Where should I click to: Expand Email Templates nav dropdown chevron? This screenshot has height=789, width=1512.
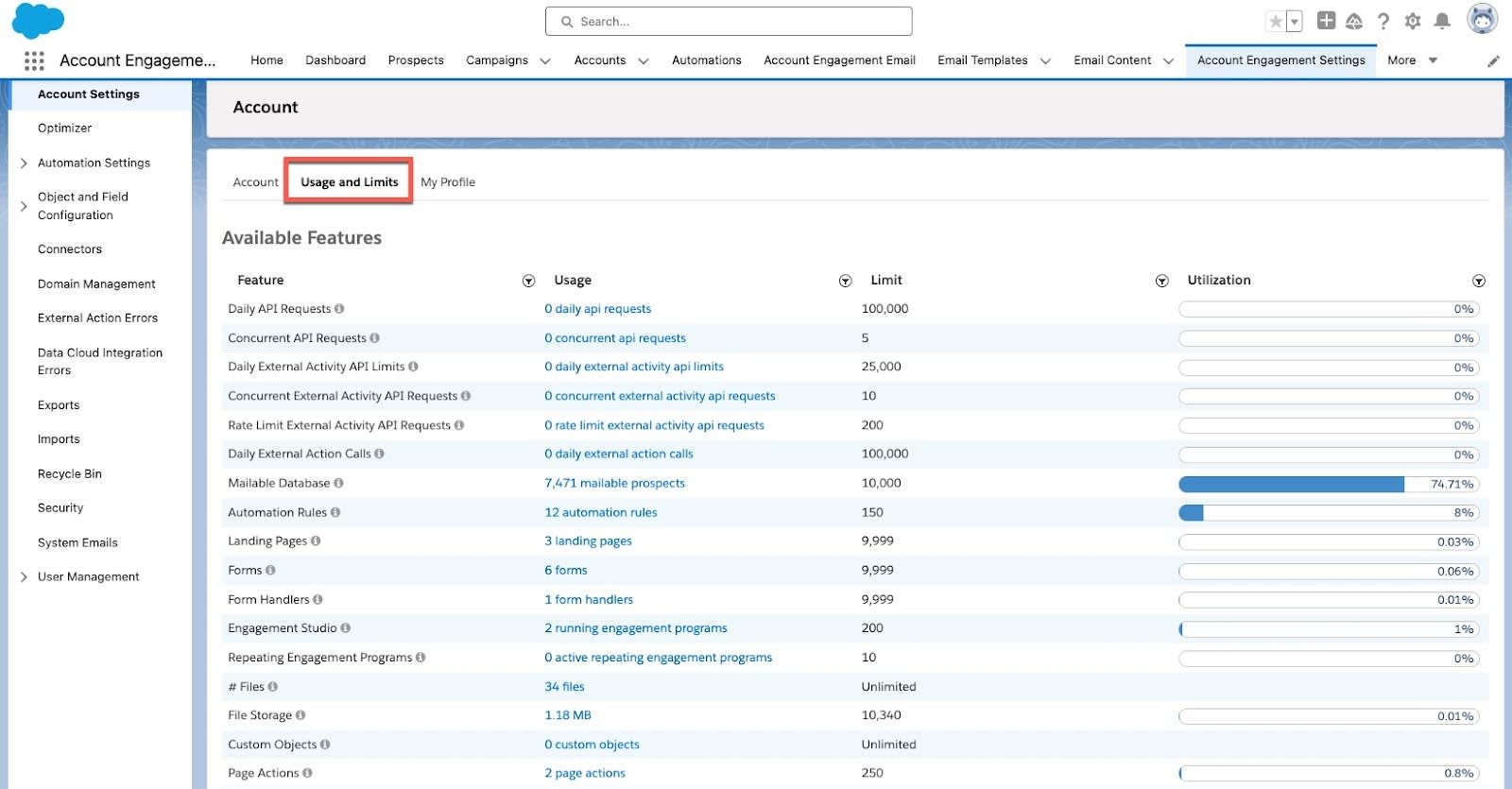[x=1045, y=60]
